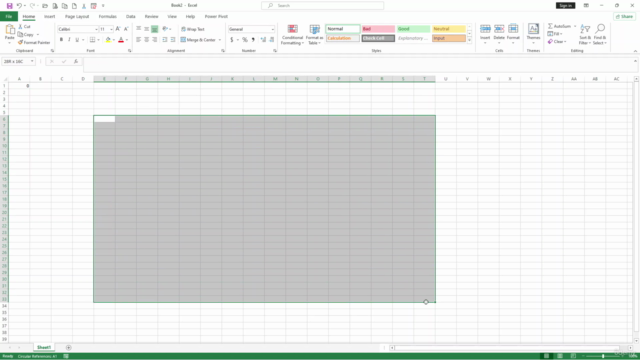Viewport: 640px width, 360px height.
Task: Click the Insert Function fx icon
Action: coord(76,61)
